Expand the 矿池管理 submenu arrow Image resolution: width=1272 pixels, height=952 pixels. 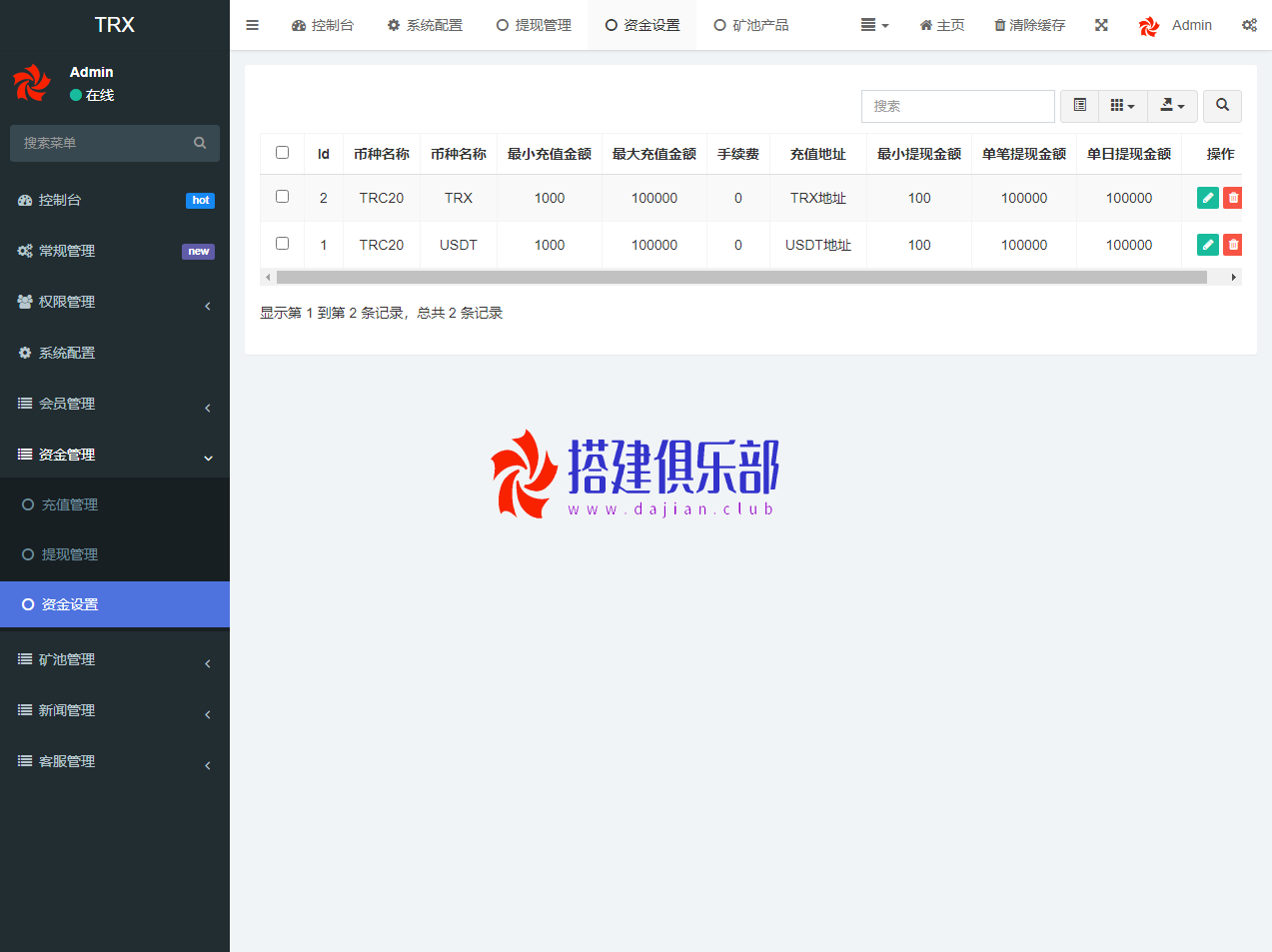click(x=208, y=663)
